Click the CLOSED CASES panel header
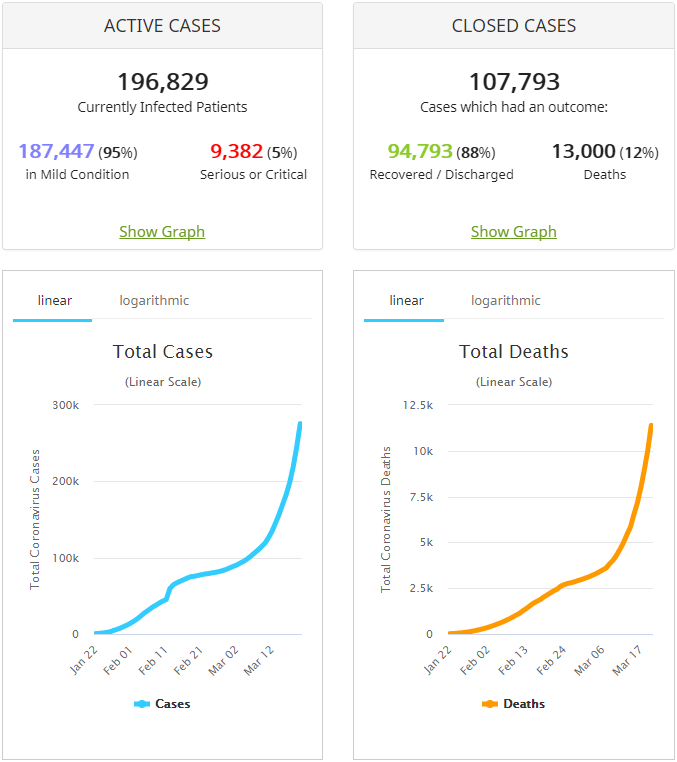 pyautogui.click(x=513, y=26)
